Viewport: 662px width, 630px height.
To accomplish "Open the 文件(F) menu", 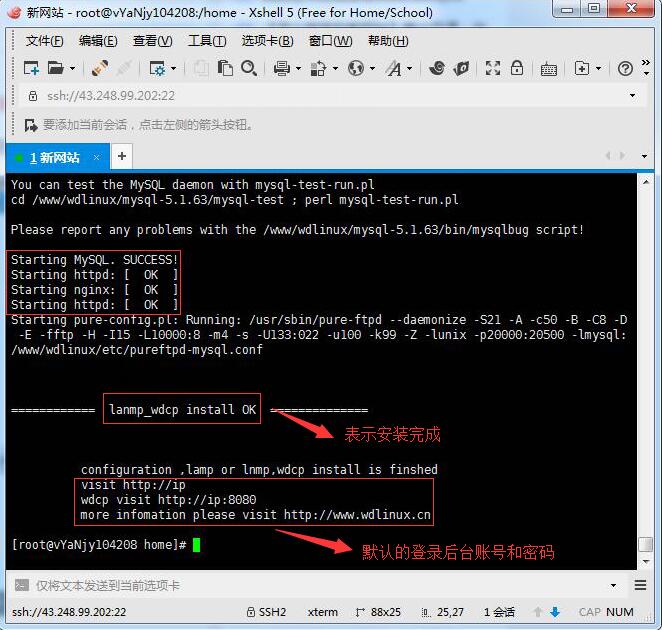I will 44,41.
